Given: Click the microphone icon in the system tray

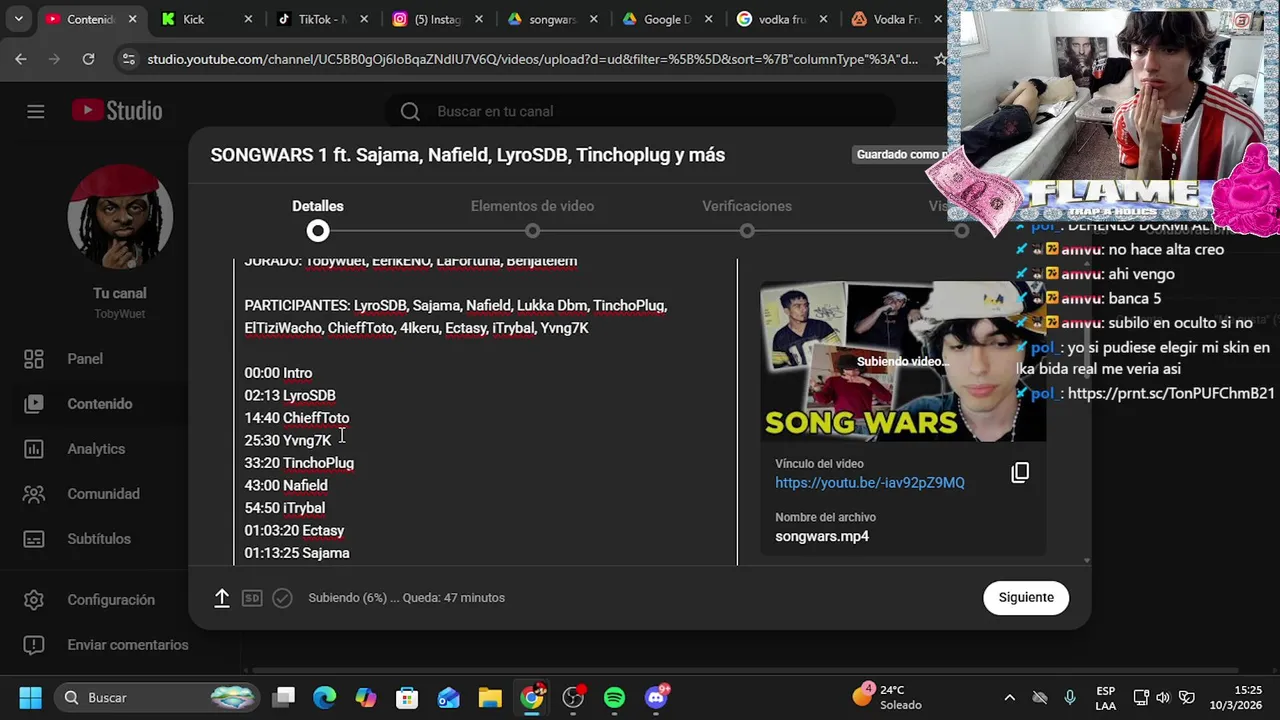Looking at the screenshot, I should [x=1070, y=697].
